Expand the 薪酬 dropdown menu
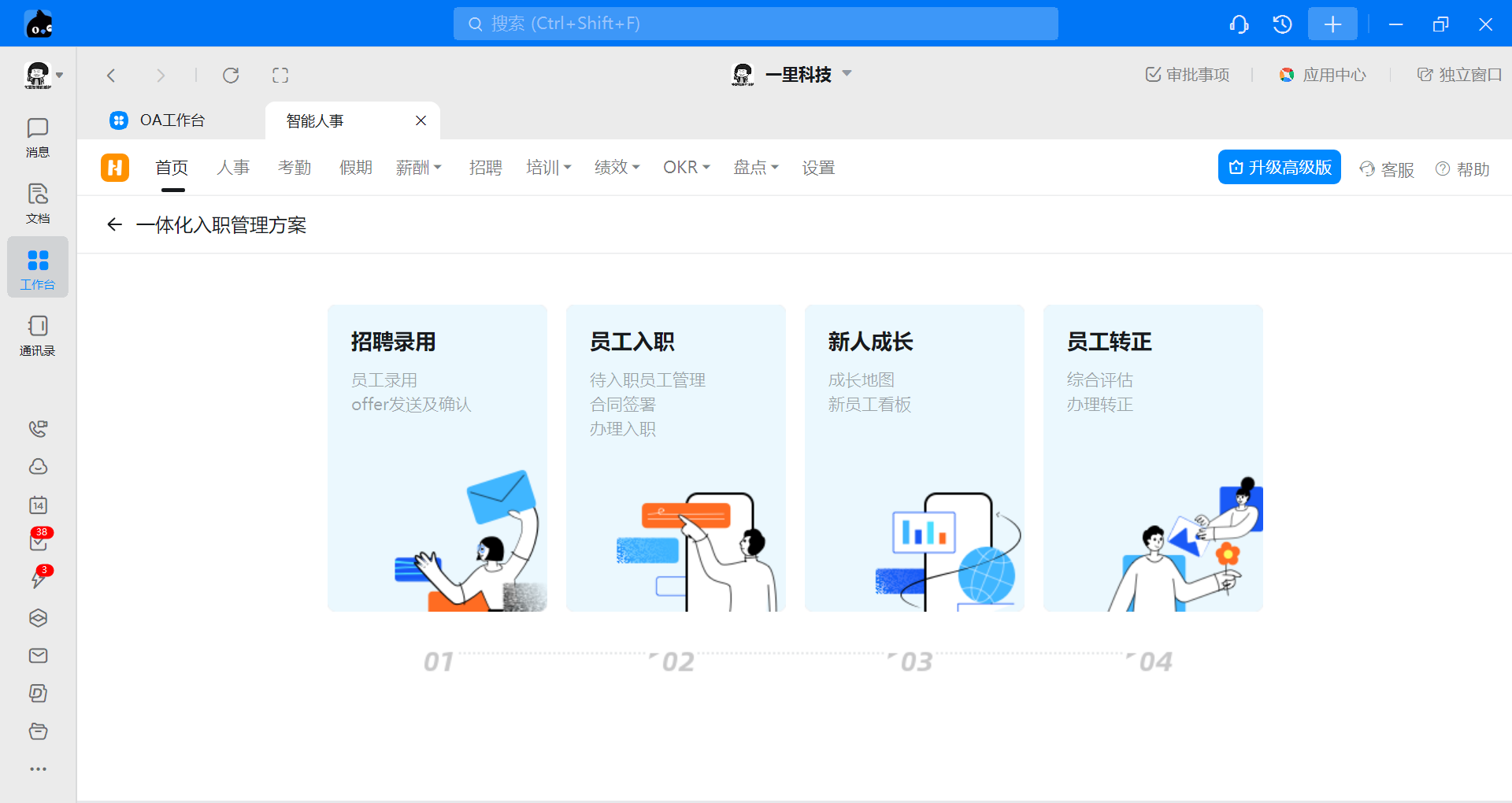 pyautogui.click(x=418, y=168)
